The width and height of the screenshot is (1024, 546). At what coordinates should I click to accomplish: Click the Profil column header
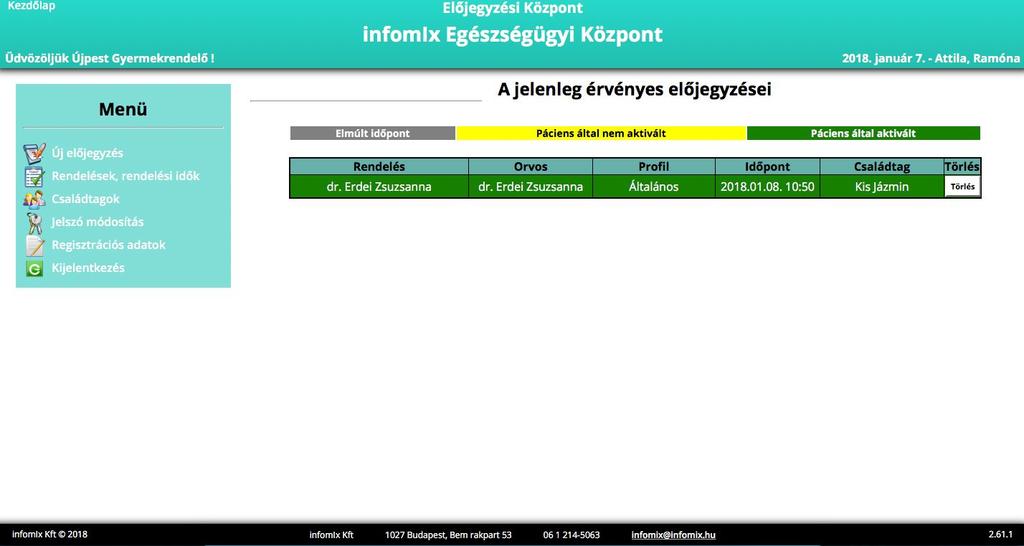(654, 167)
